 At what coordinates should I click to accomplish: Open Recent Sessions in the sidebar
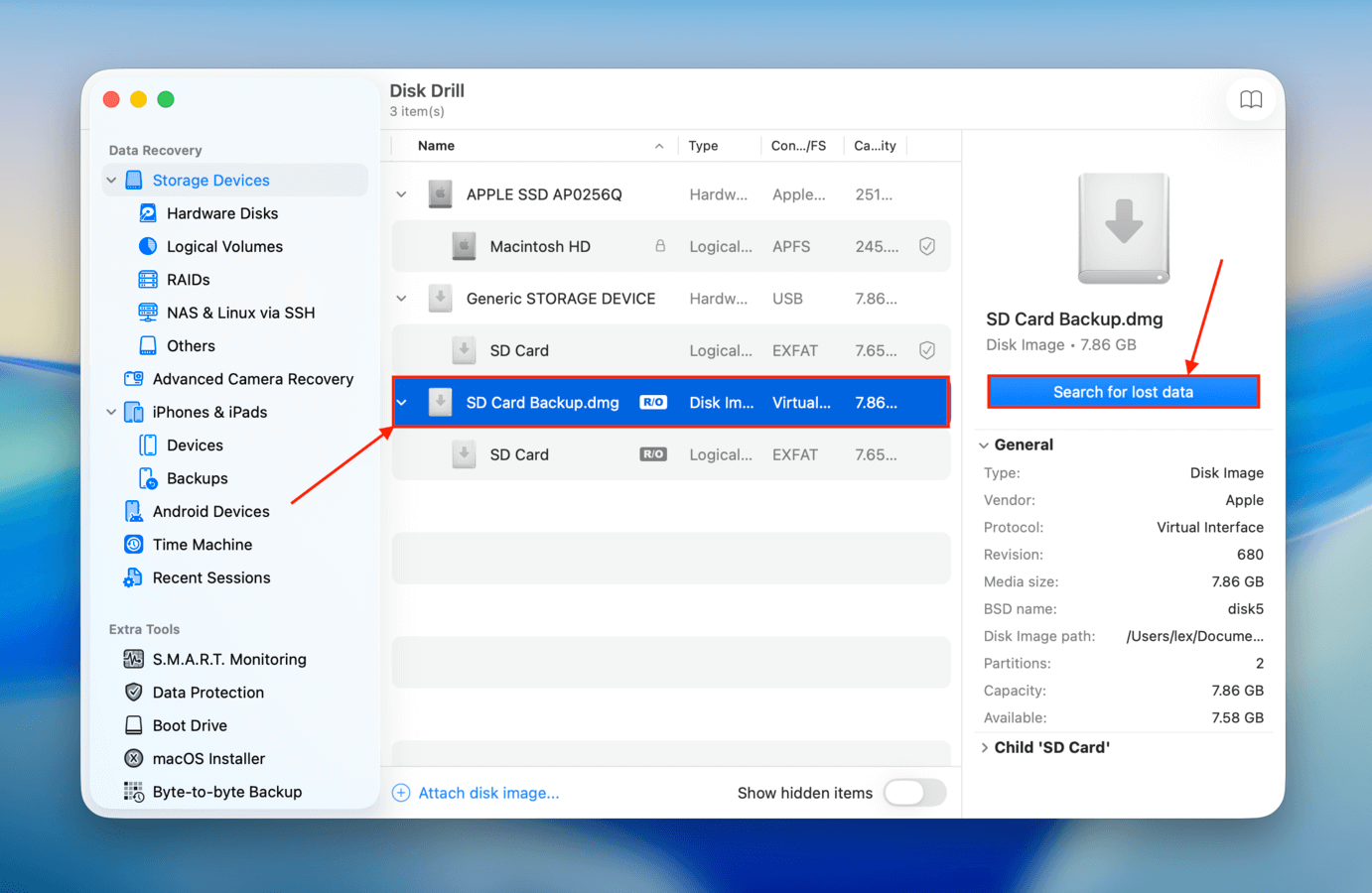134,576
